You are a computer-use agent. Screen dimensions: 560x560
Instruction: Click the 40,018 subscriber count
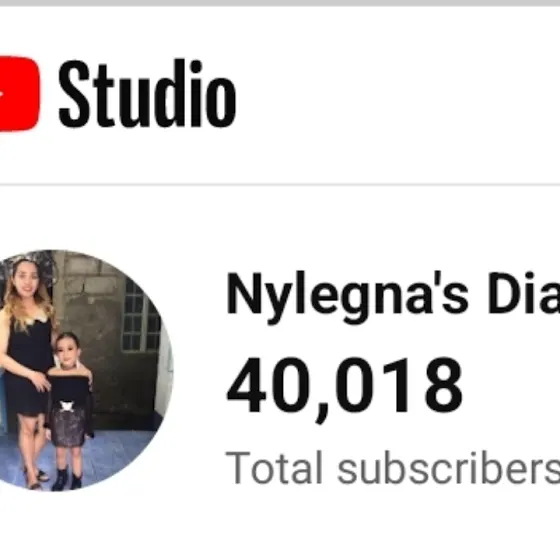[x=345, y=388]
